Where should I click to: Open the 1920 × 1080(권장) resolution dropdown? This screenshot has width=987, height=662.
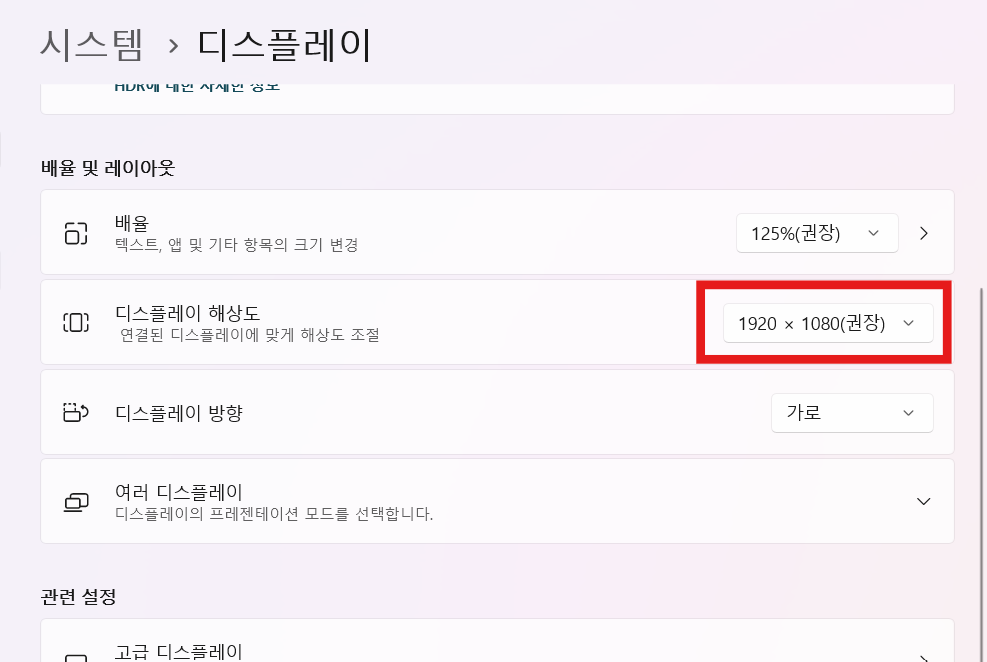[828, 322]
